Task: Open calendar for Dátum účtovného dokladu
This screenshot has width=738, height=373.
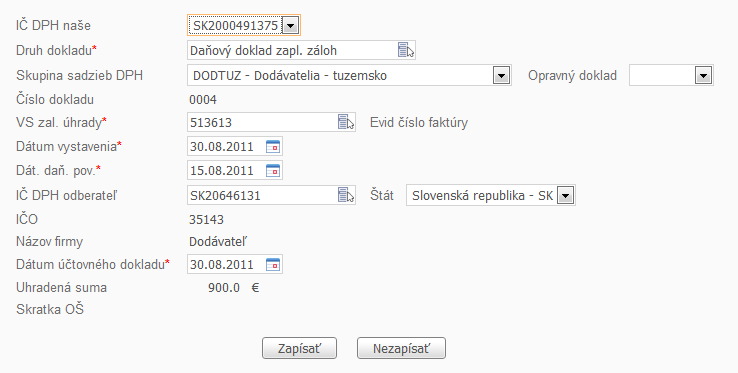Action: pyautogui.click(x=273, y=265)
